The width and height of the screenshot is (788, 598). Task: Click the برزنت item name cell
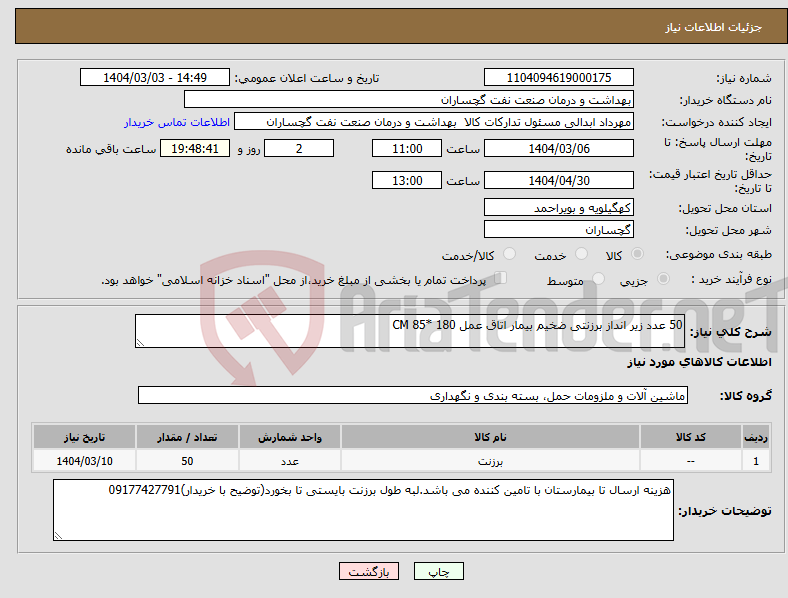[x=490, y=461]
